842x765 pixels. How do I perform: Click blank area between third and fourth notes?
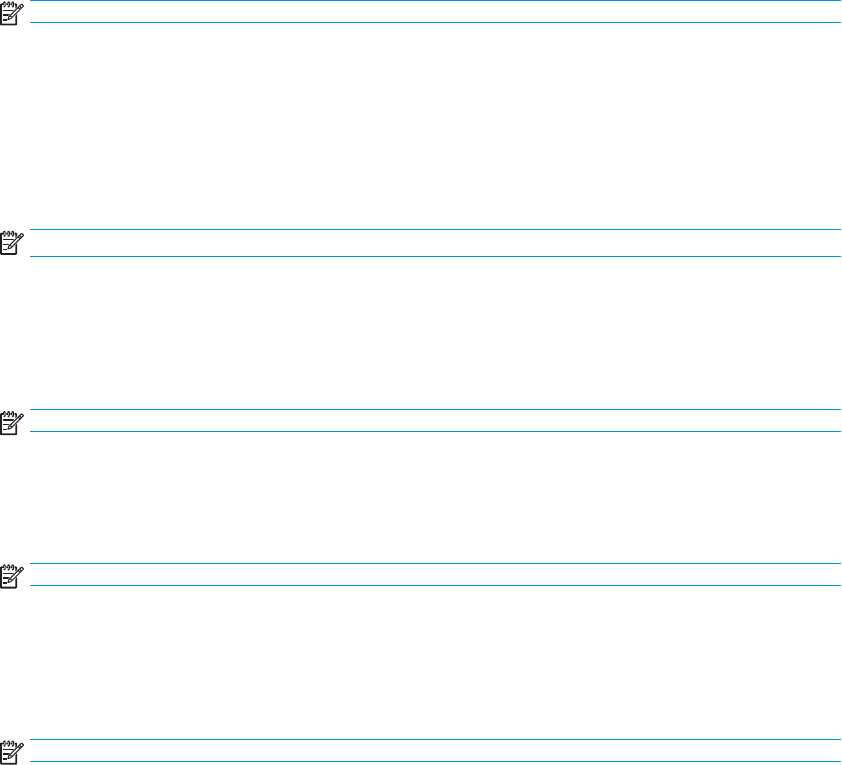pyautogui.click(x=421, y=498)
